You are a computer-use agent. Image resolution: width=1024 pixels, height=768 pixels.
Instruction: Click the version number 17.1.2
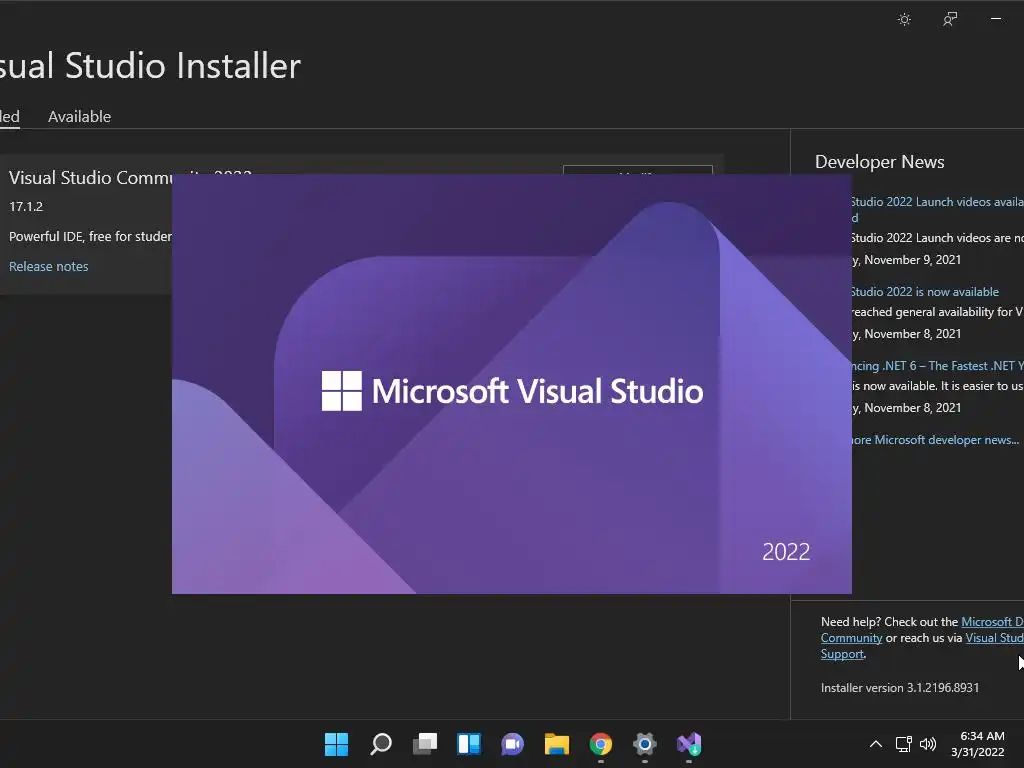point(26,206)
